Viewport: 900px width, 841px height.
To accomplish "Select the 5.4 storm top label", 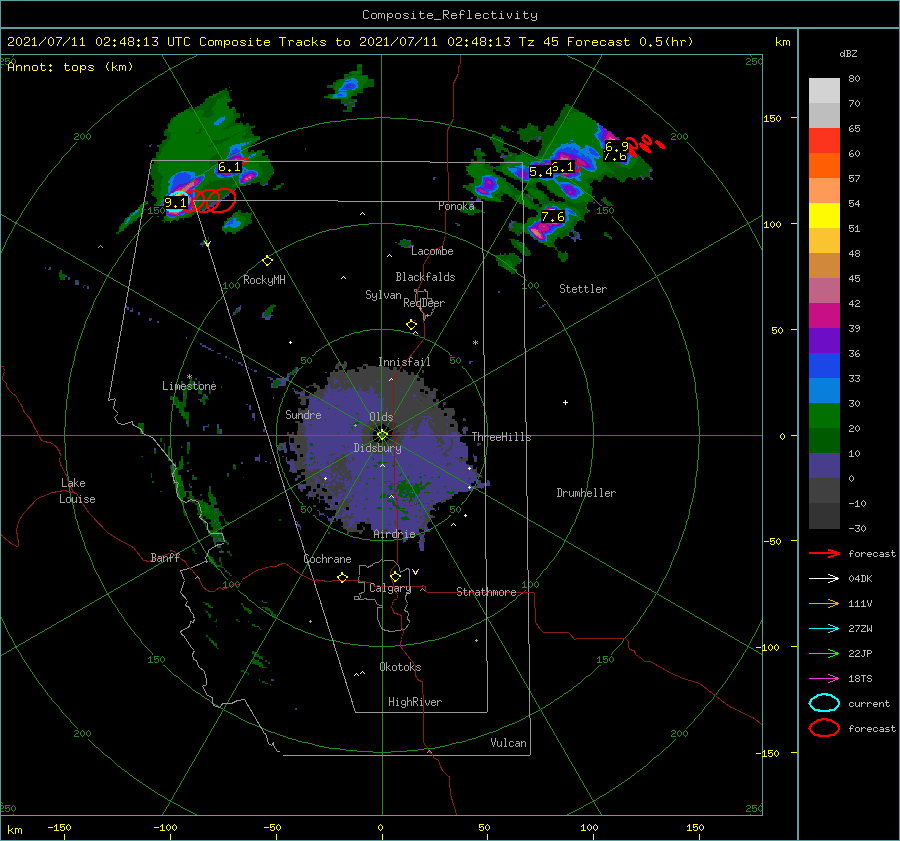I will [540, 172].
